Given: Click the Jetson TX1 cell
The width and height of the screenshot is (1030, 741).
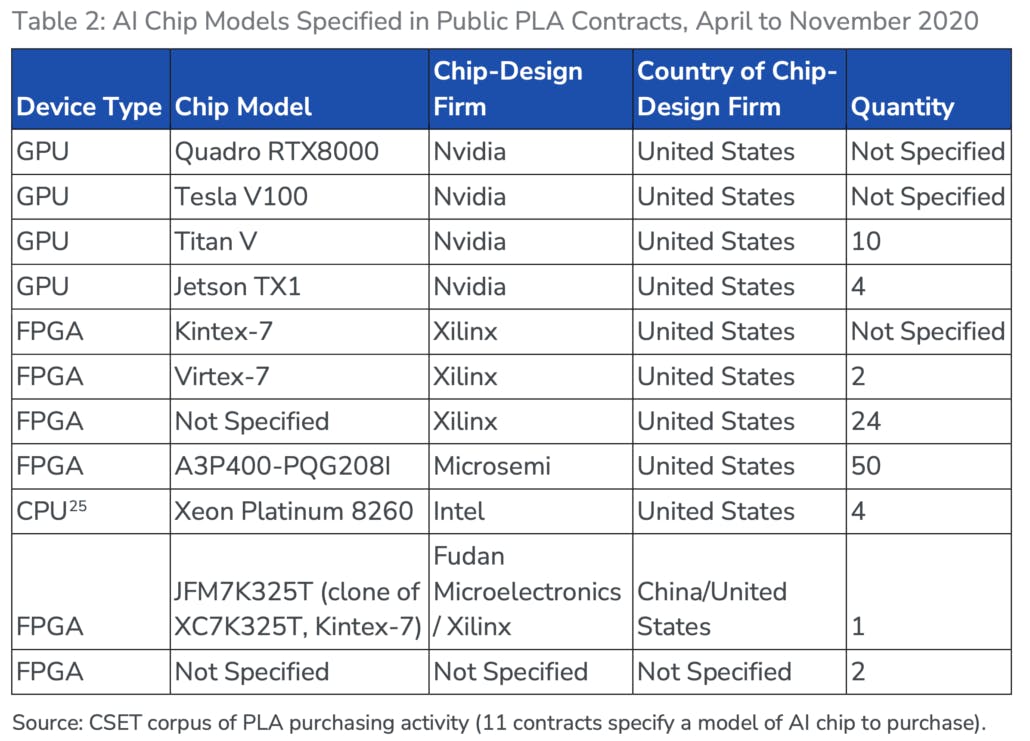Looking at the screenshot, I should click(x=238, y=287).
